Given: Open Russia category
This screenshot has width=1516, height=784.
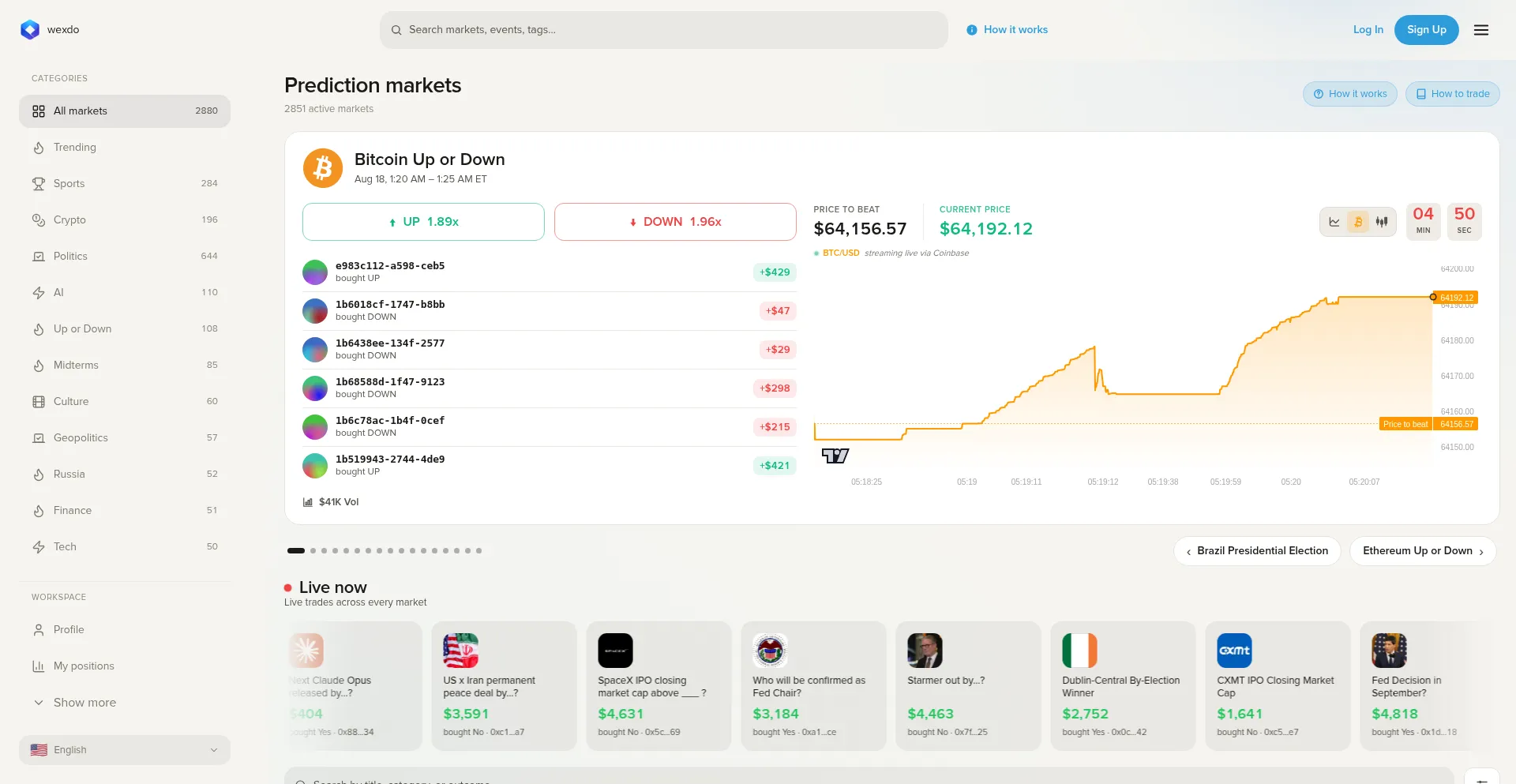Looking at the screenshot, I should coord(125,475).
